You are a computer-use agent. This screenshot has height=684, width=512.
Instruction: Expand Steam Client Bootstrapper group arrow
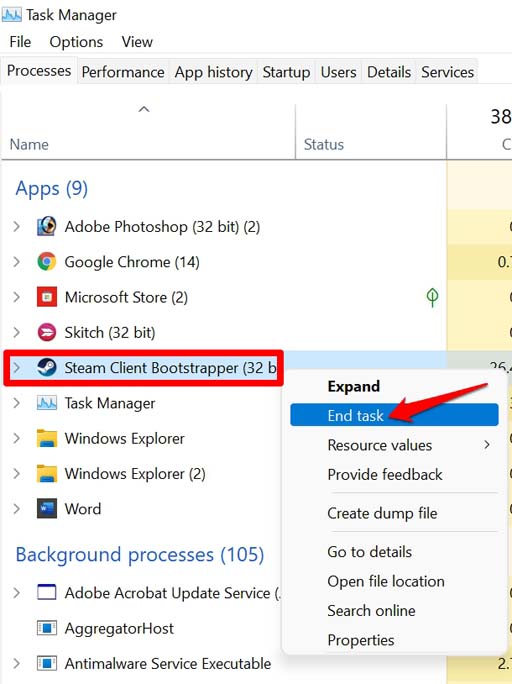pos(17,368)
